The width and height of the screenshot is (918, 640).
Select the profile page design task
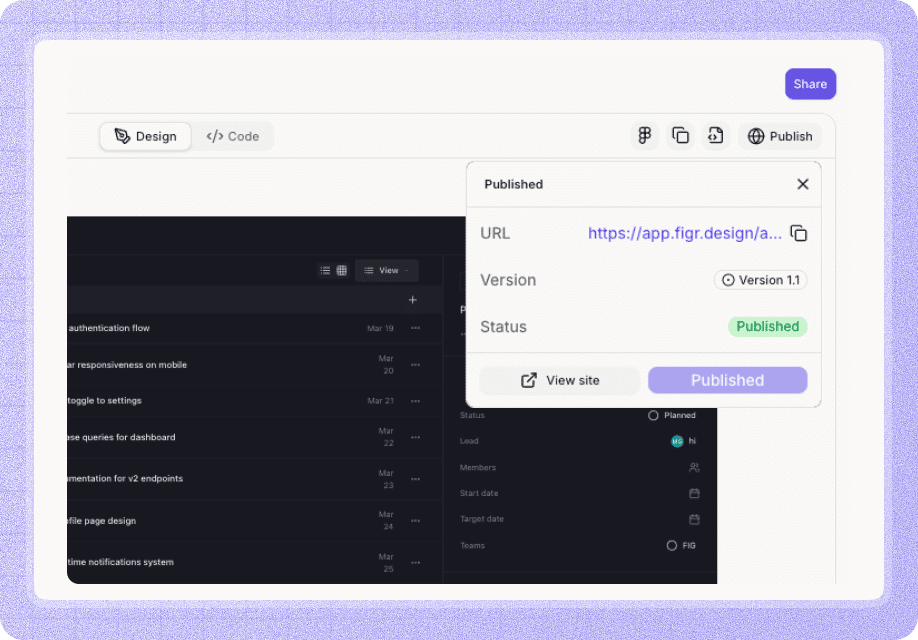(x=255, y=521)
